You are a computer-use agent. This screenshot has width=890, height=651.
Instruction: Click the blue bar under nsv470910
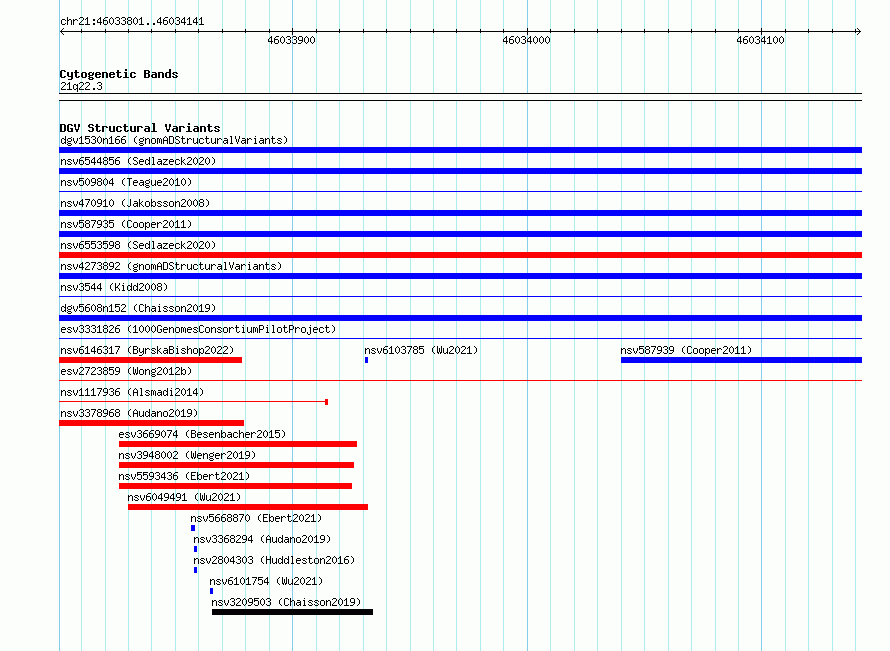click(x=460, y=213)
